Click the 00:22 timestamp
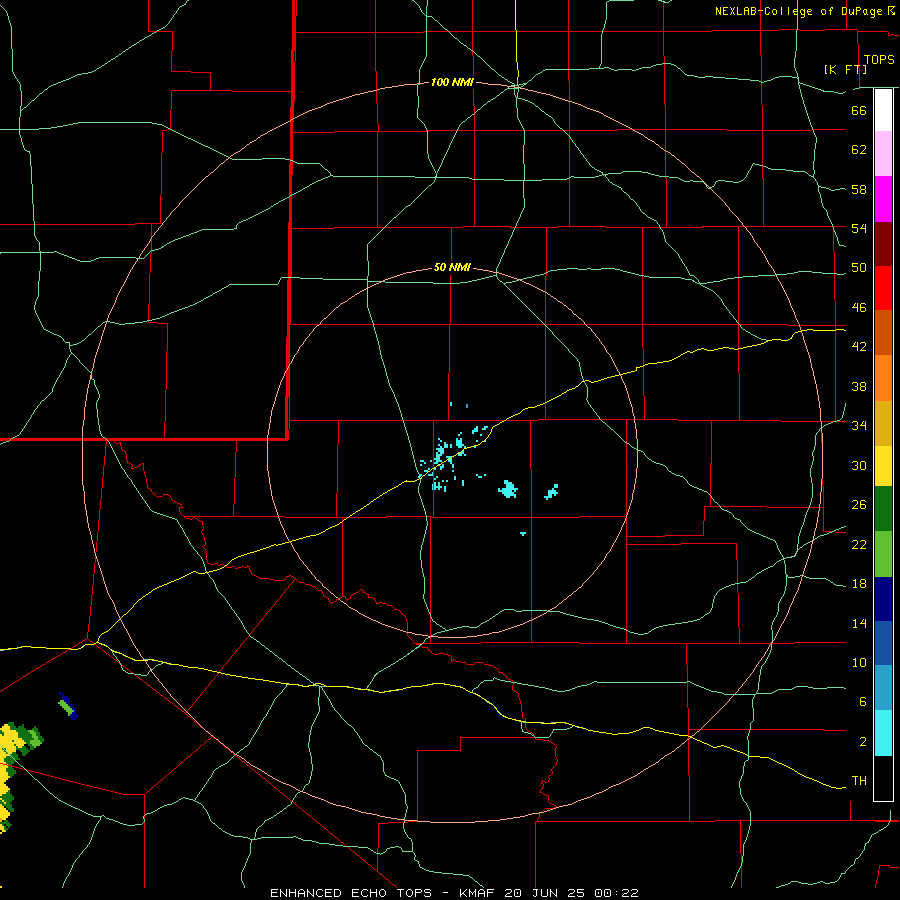Viewport: 900px width, 900px height. 617,893
